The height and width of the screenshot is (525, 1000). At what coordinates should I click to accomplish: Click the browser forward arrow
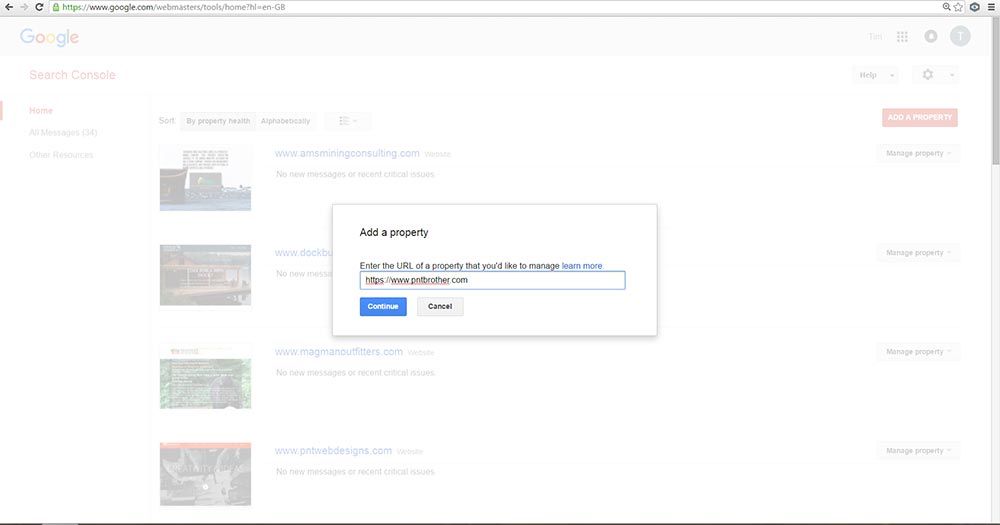(24, 7)
